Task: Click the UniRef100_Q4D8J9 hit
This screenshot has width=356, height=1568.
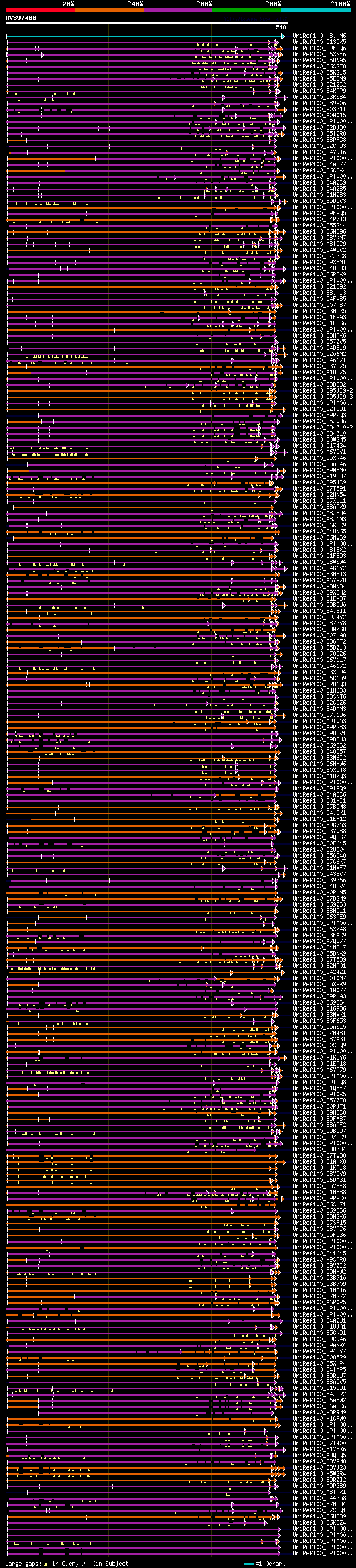Action: click(319, 348)
